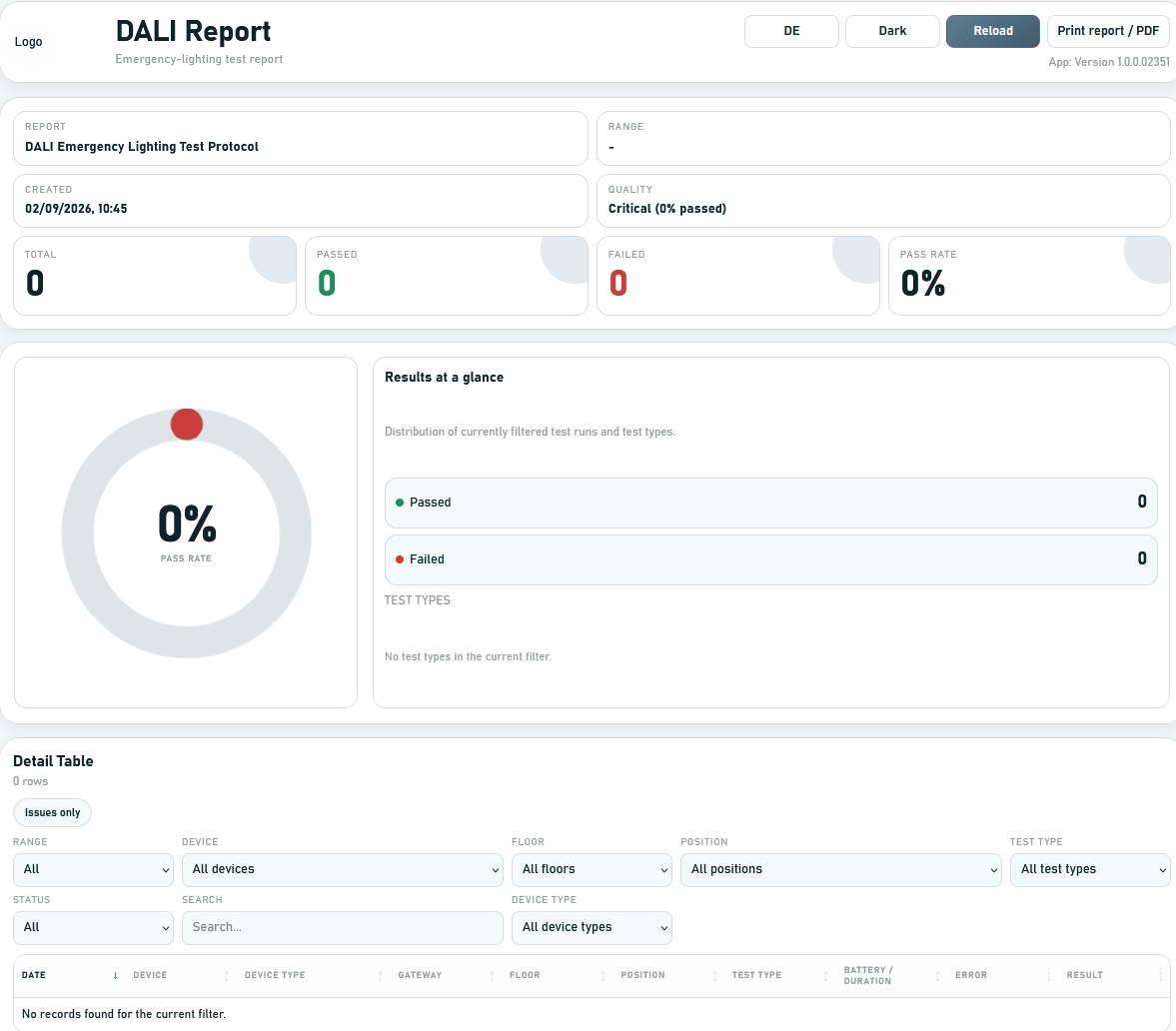Click the Quality 'Critical (0% passed)' text

(x=666, y=209)
